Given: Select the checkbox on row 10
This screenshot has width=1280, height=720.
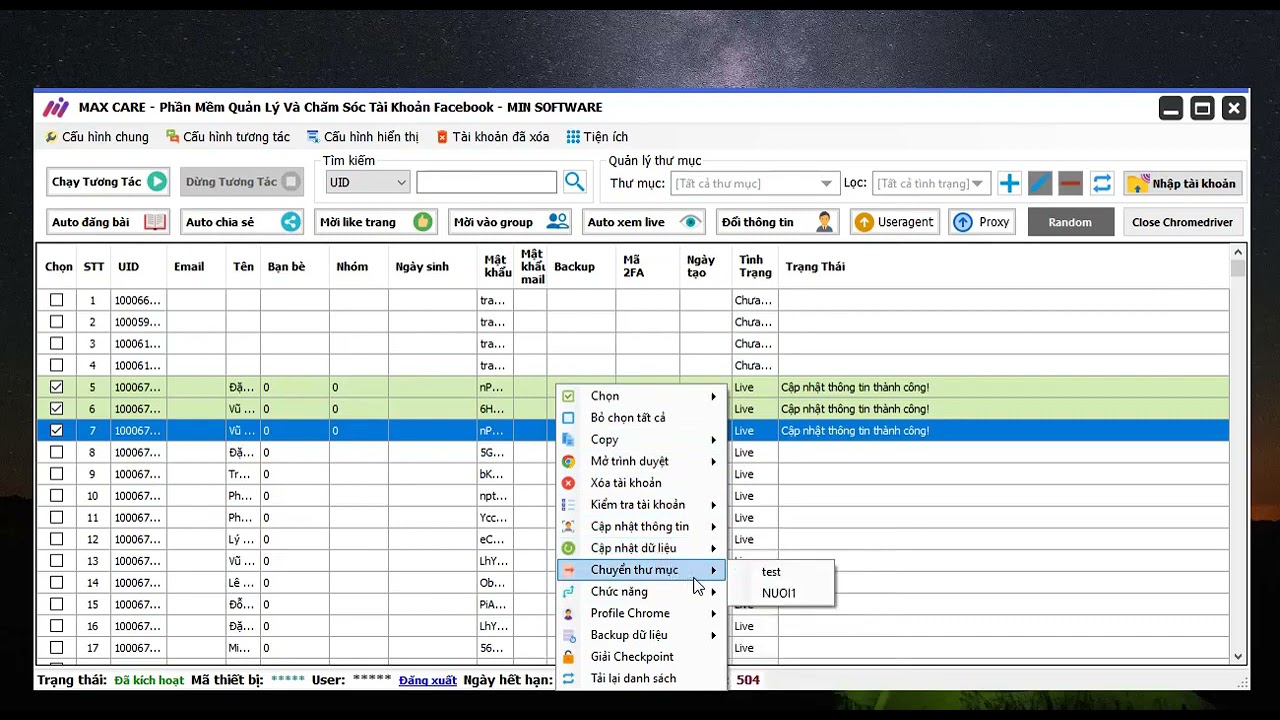Looking at the screenshot, I should pos(57,496).
